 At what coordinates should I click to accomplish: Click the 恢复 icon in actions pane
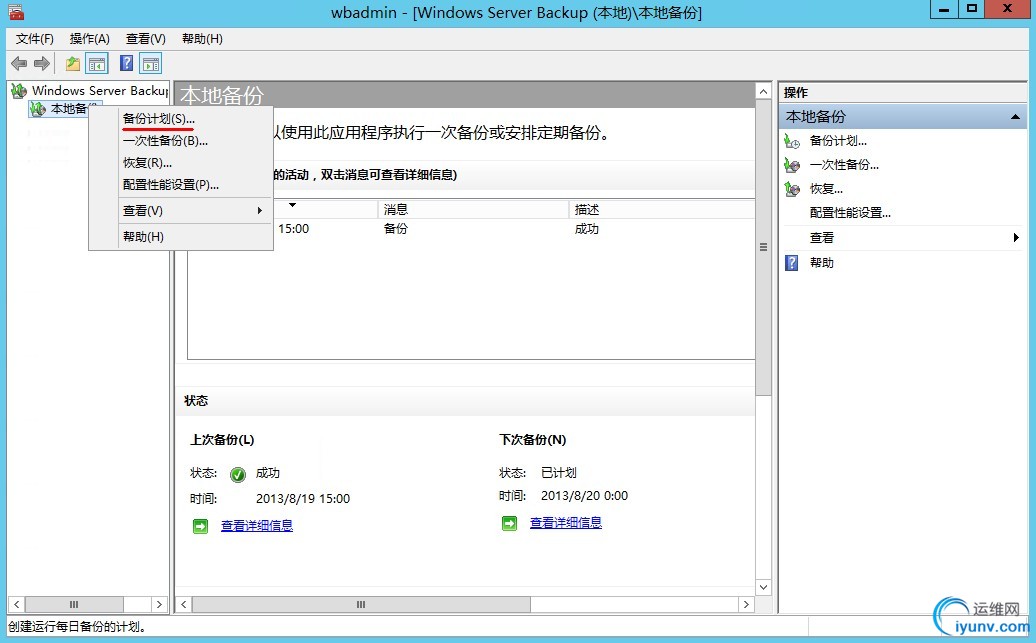point(792,189)
